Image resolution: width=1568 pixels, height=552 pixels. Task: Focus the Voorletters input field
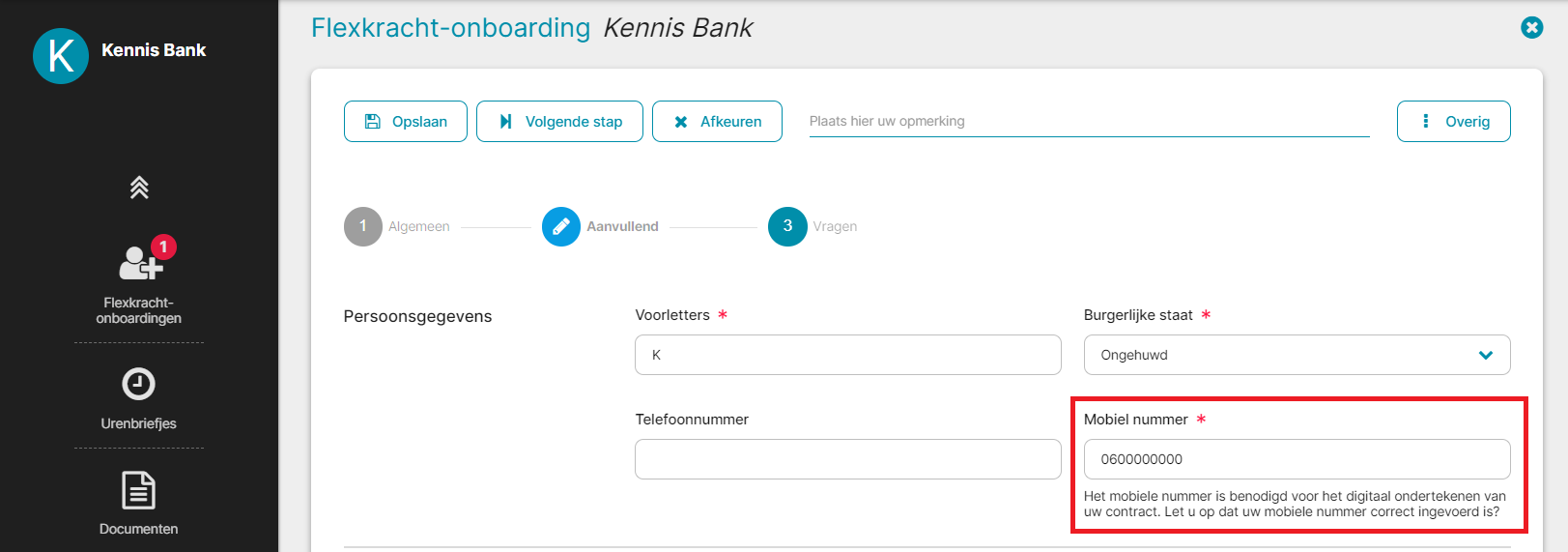pos(848,355)
